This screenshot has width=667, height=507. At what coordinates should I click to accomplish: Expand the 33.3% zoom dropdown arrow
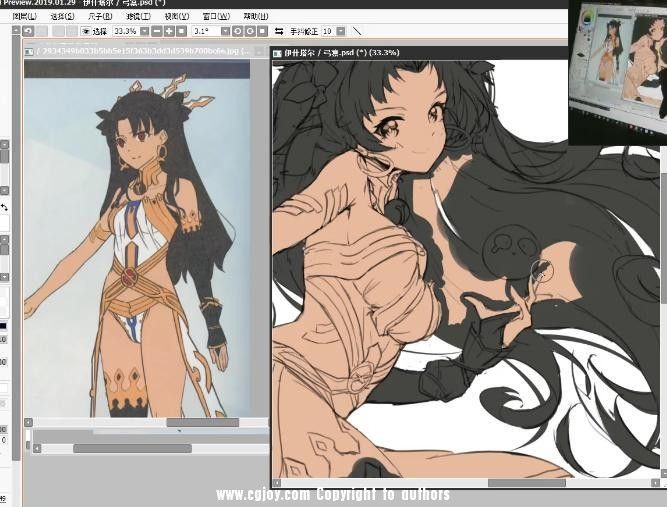pos(144,31)
